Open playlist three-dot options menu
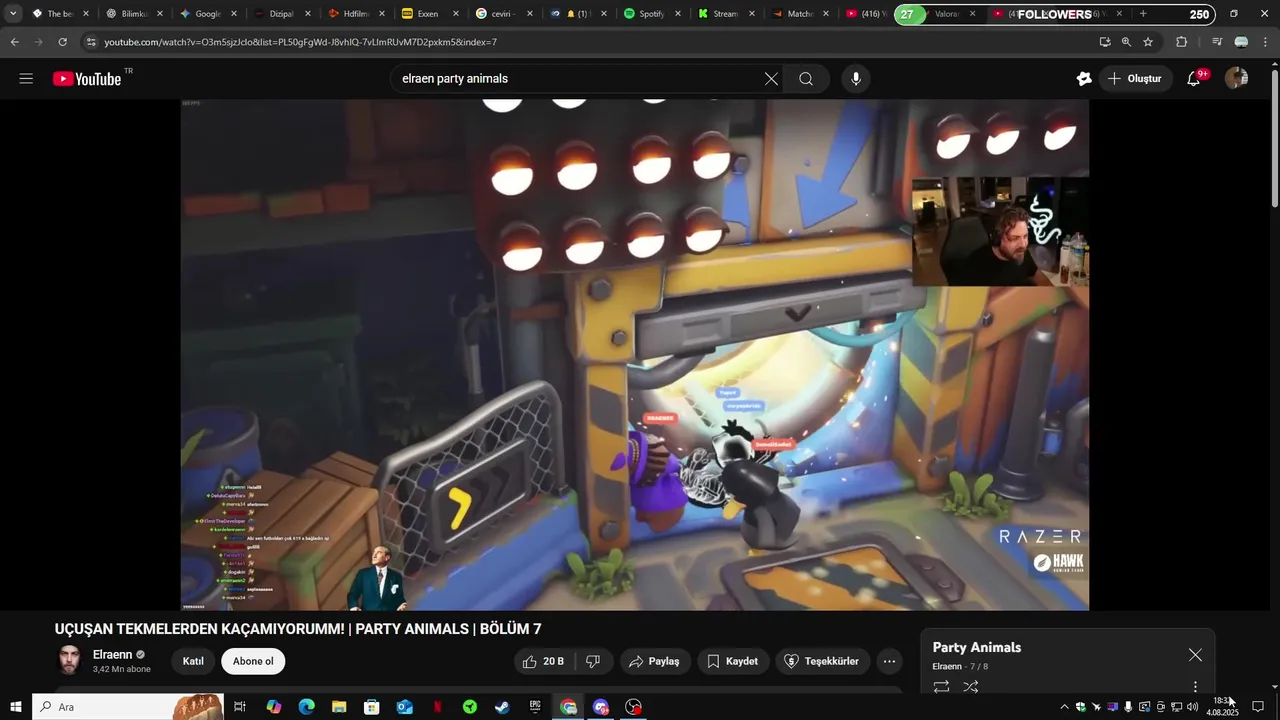Image resolution: width=1280 pixels, height=720 pixels. 1195,687
